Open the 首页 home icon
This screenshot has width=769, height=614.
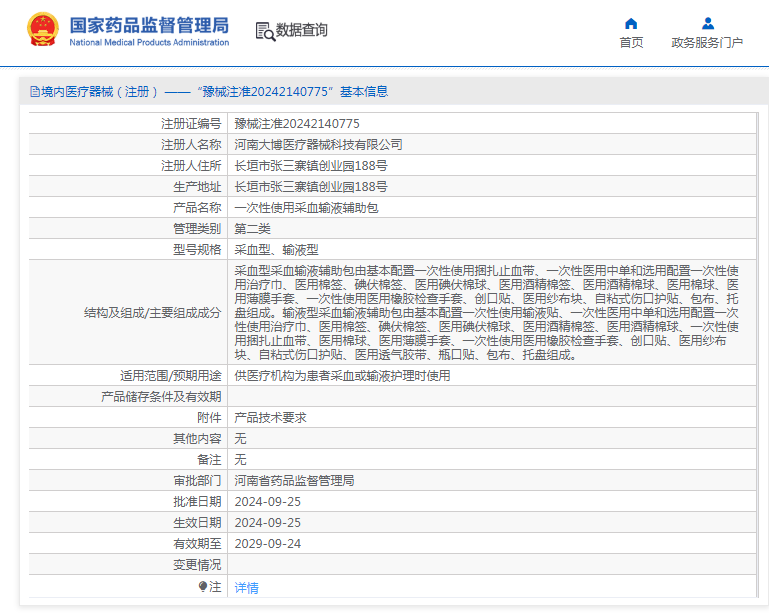pos(631,23)
